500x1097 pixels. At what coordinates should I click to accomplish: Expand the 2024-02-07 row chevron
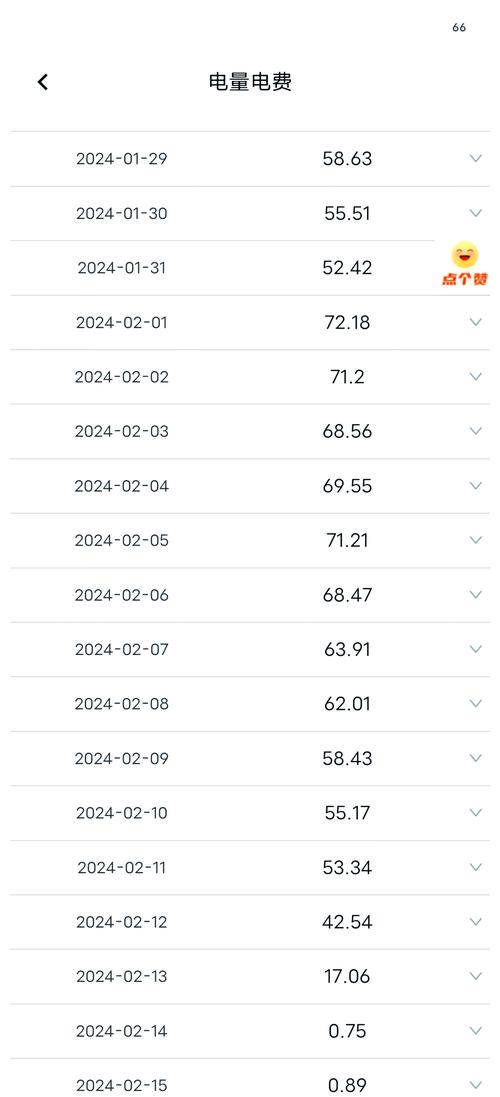coord(476,649)
